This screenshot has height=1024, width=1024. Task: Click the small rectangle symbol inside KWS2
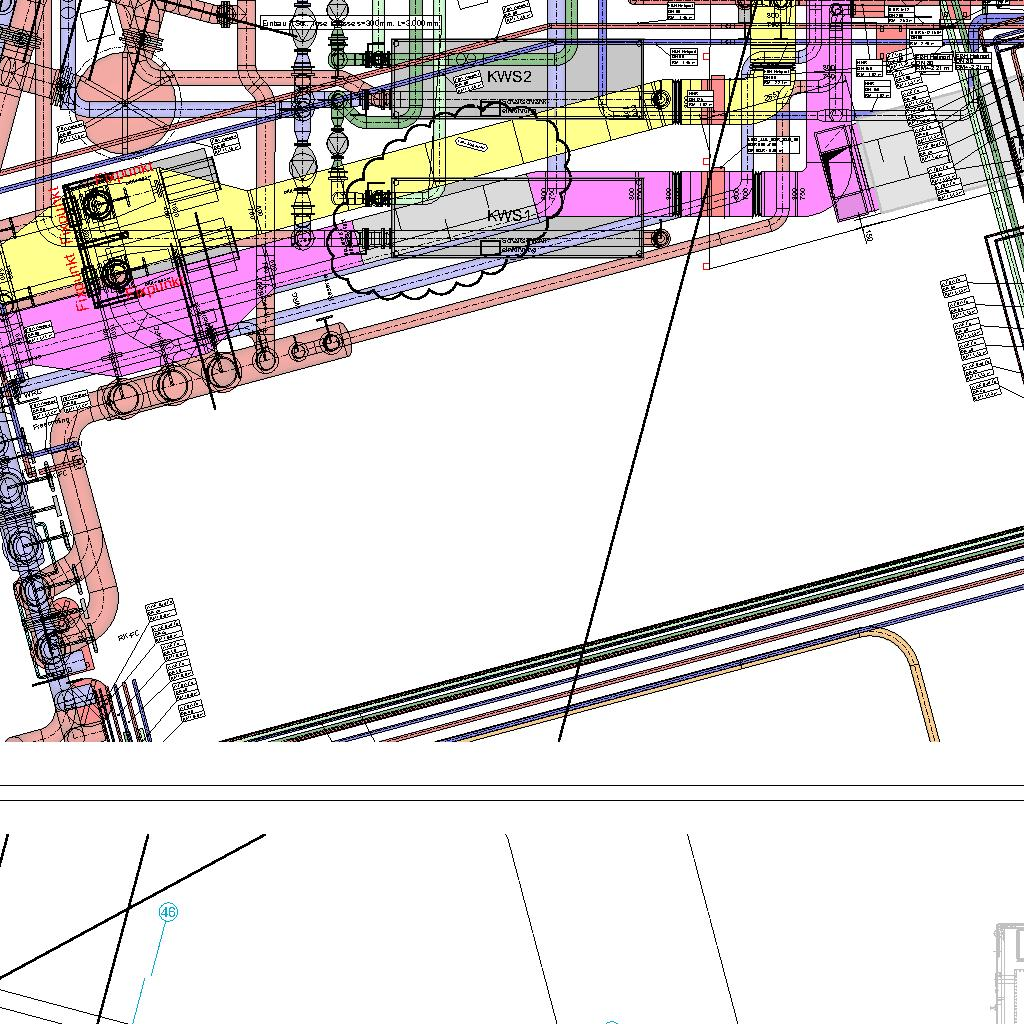[490, 107]
